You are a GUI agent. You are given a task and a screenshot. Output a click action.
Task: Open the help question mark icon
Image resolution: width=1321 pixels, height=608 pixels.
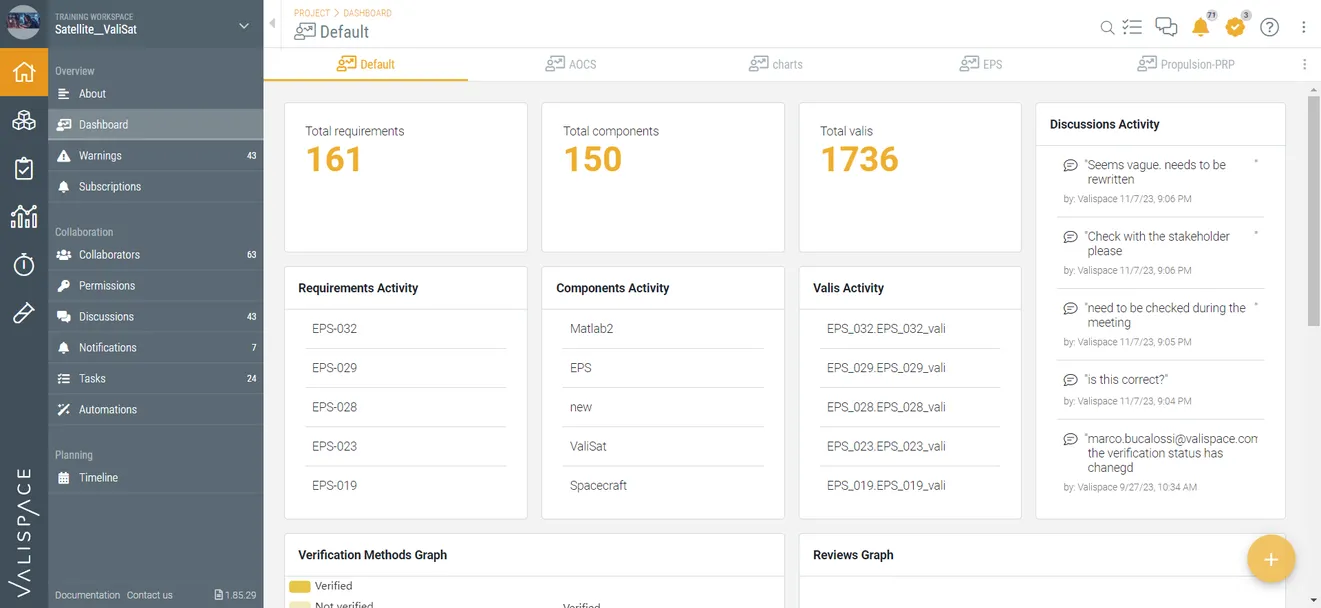point(1269,28)
